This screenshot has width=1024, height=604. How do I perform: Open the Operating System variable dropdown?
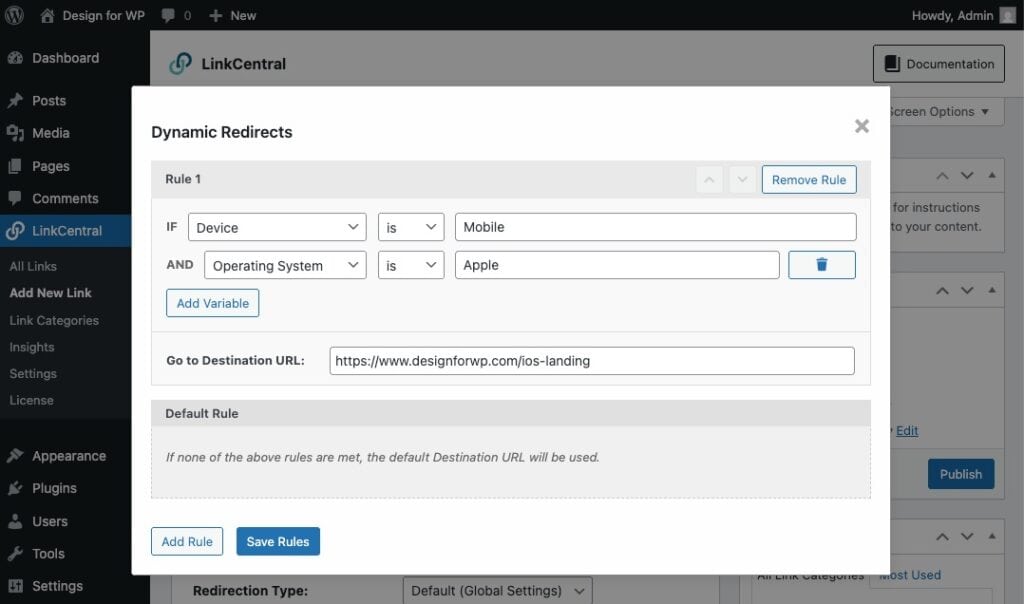(285, 265)
